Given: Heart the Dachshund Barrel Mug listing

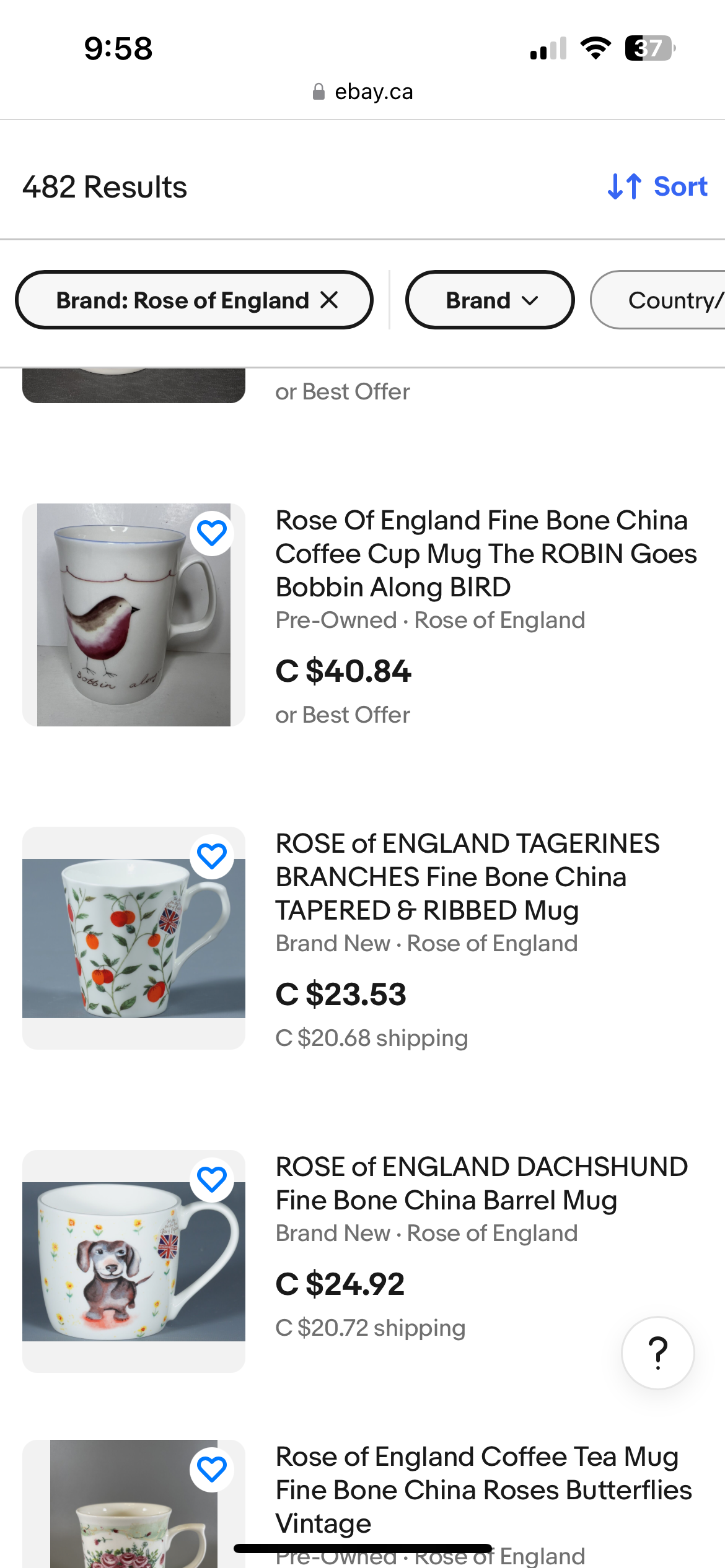Looking at the screenshot, I should coord(212,1180).
